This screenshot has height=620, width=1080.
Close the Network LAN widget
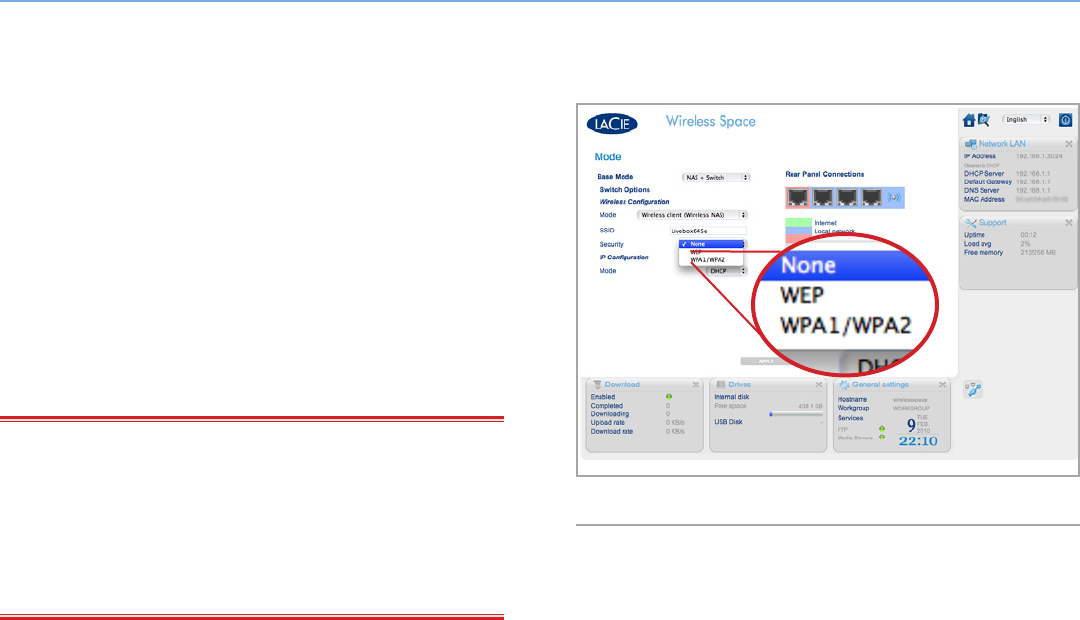tap(1068, 144)
